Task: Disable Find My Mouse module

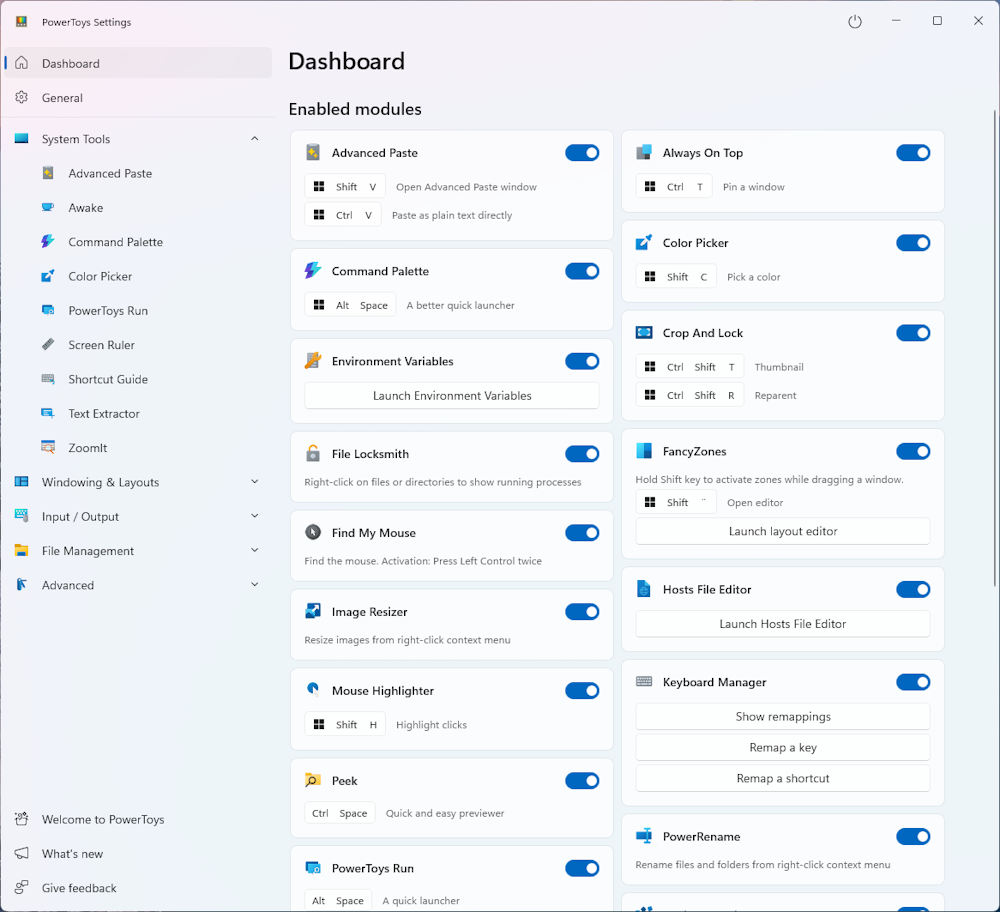Action: (x=582, y=533)
